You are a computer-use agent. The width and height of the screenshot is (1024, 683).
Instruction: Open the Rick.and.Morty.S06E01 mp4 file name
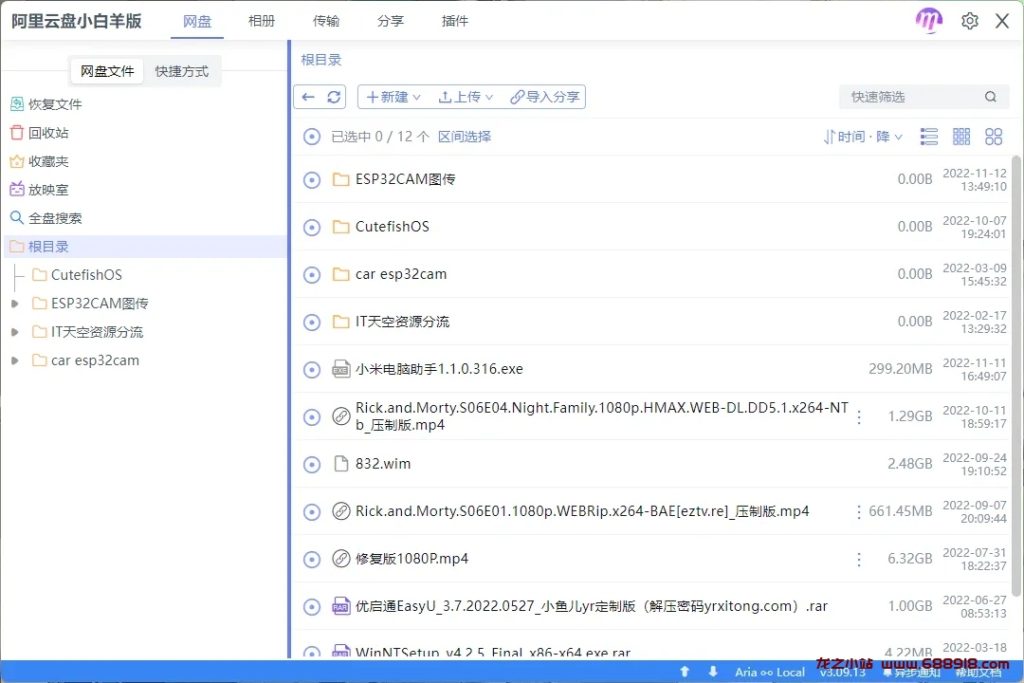pos(582,511)
